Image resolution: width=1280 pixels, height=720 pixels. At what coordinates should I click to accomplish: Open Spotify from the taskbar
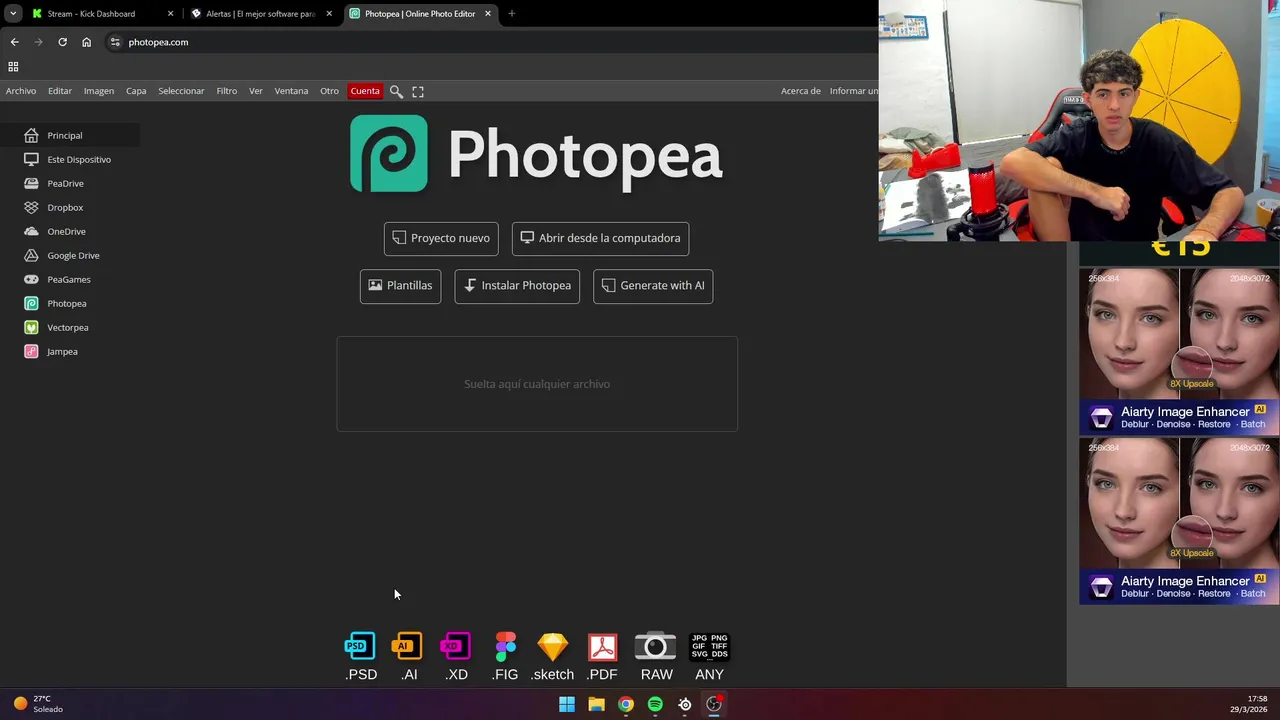click(655, 704)
